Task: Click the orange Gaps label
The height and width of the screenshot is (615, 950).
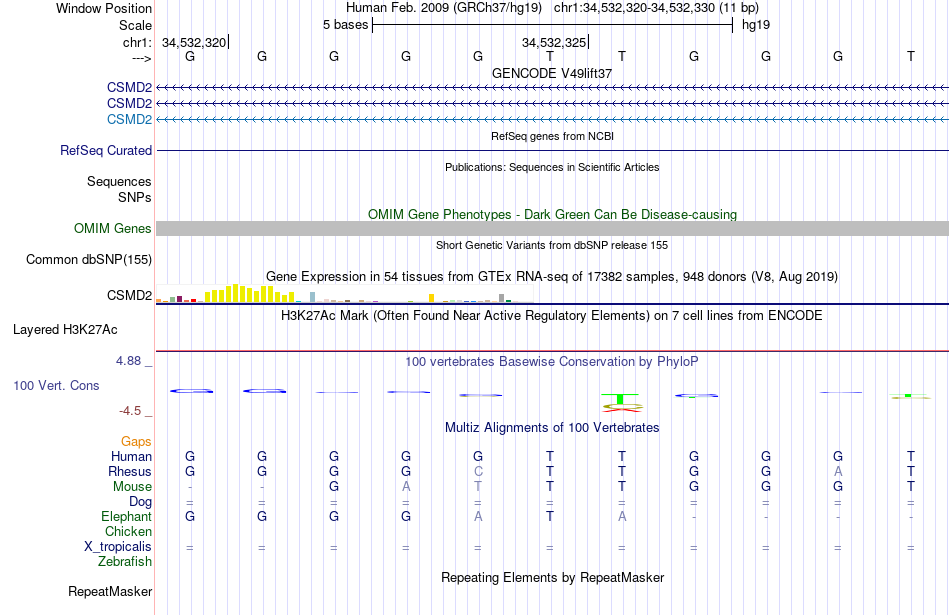Action: (136, 442)
